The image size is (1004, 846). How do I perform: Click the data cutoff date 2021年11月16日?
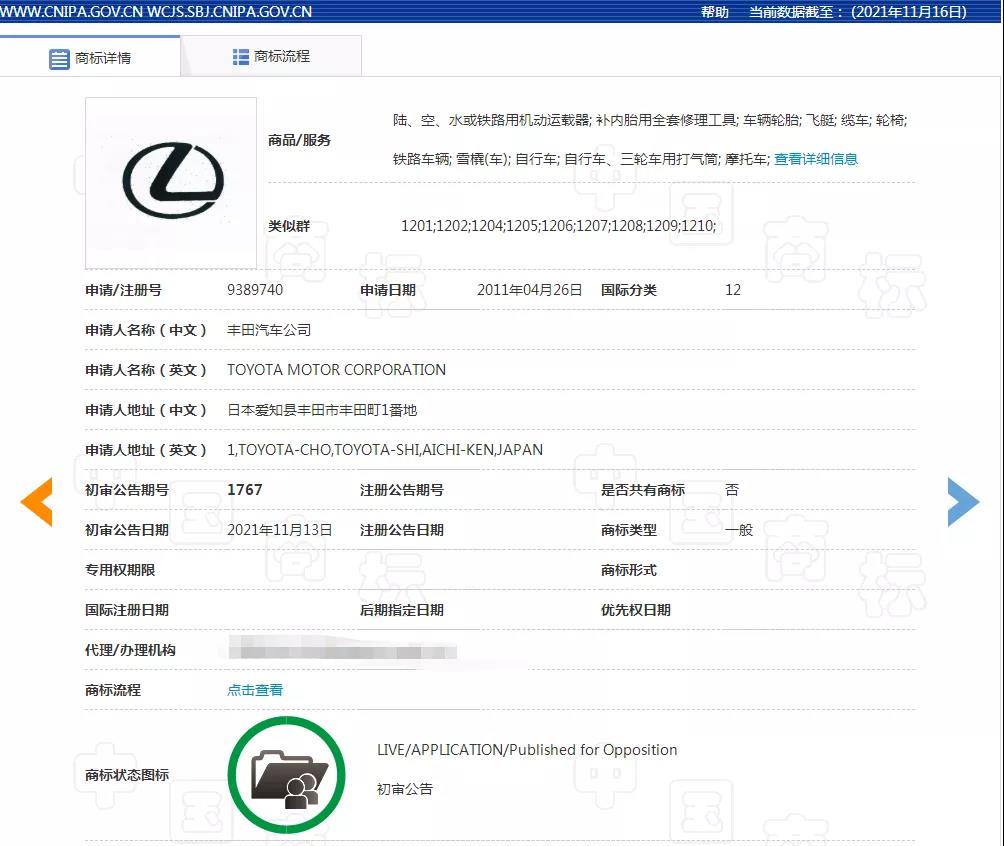tap(909, 12)
